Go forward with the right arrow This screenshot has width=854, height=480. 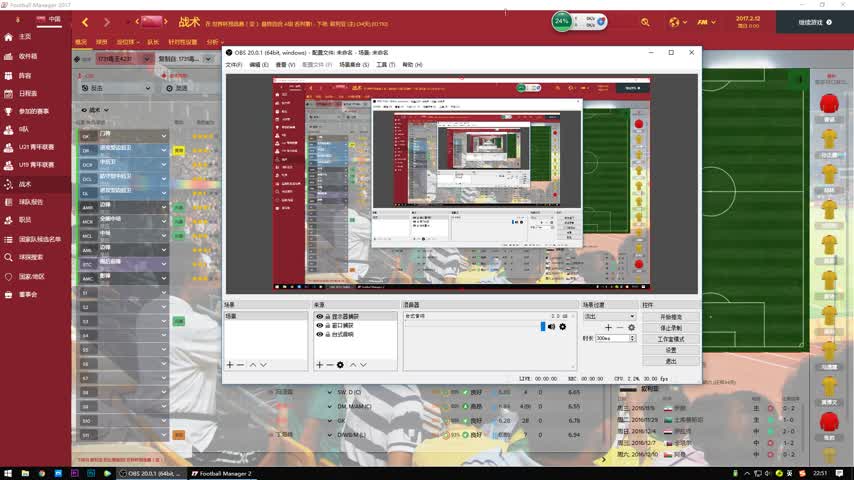pos(107,22)
